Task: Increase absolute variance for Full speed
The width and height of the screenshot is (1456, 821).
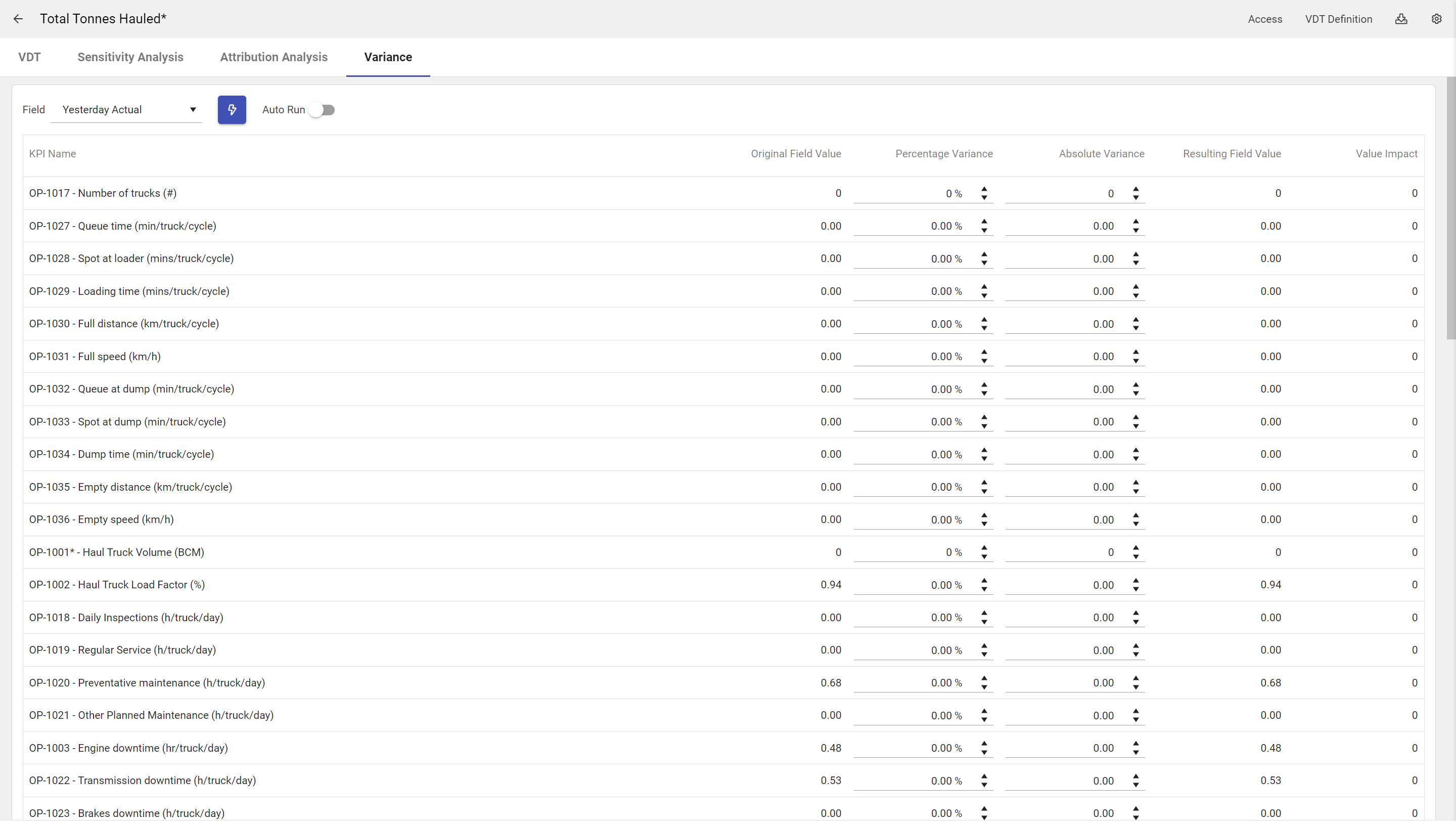Action: point(1135,352)
